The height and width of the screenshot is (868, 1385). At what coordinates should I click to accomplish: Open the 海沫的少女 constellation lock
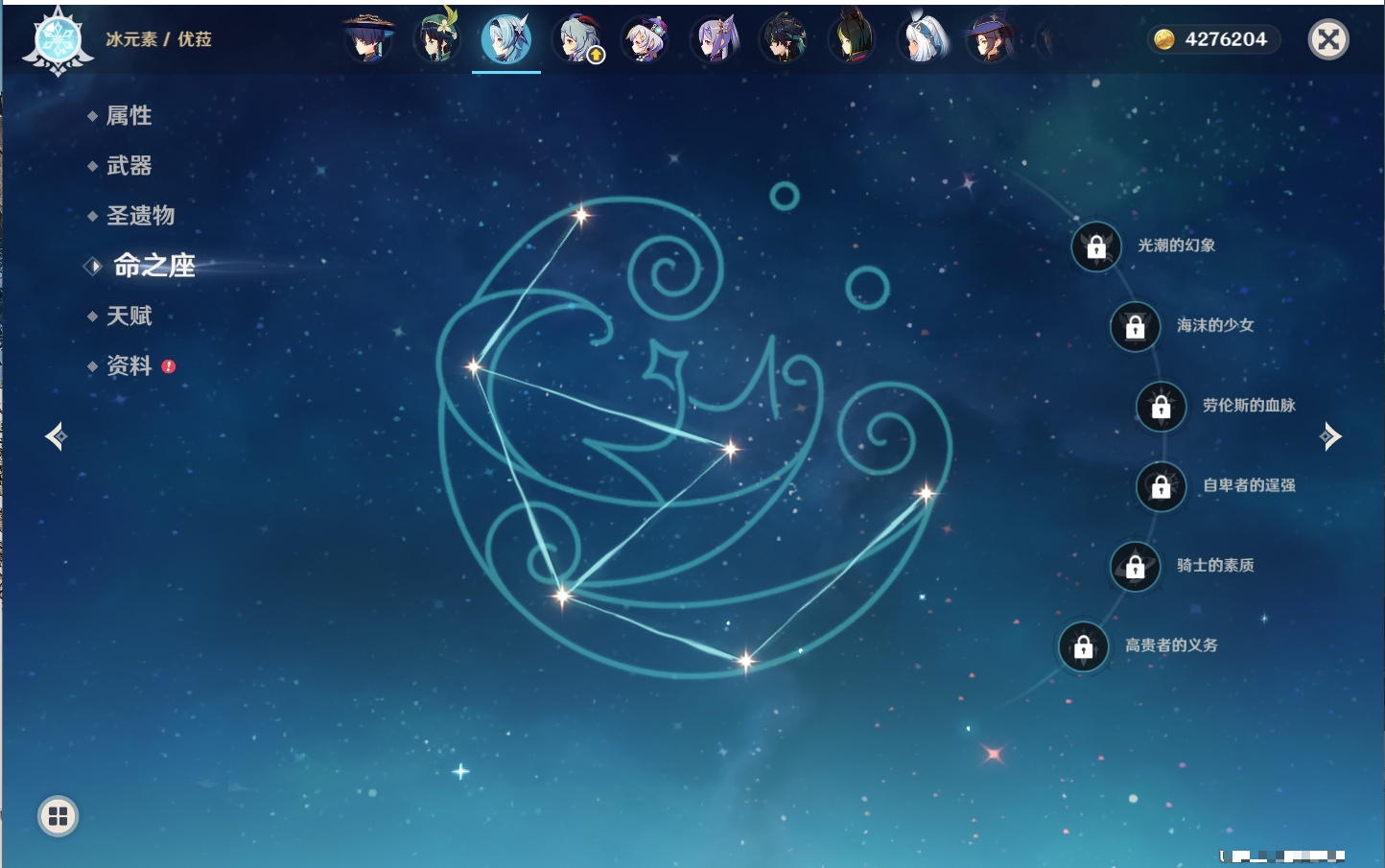point(1136,327)
